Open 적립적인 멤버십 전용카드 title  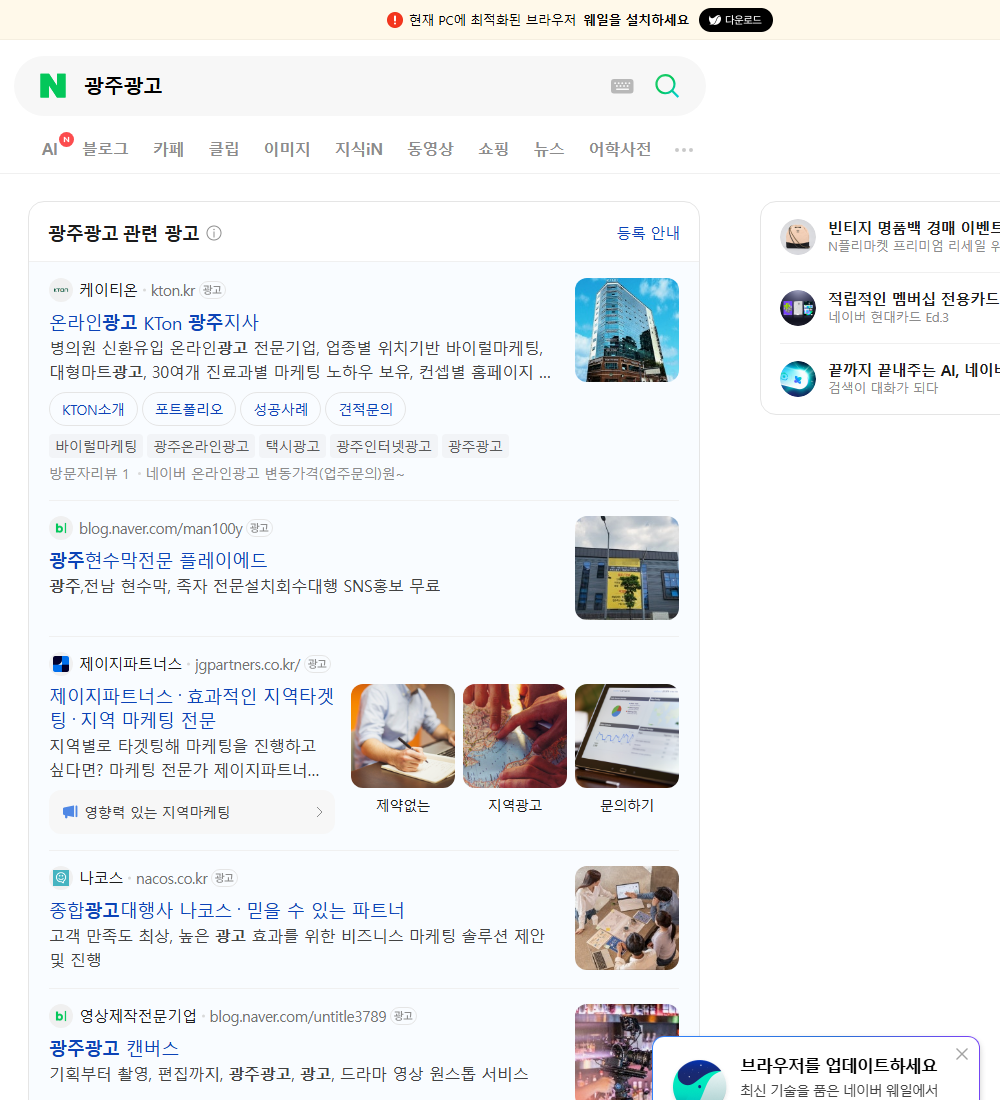pos(914,299)
